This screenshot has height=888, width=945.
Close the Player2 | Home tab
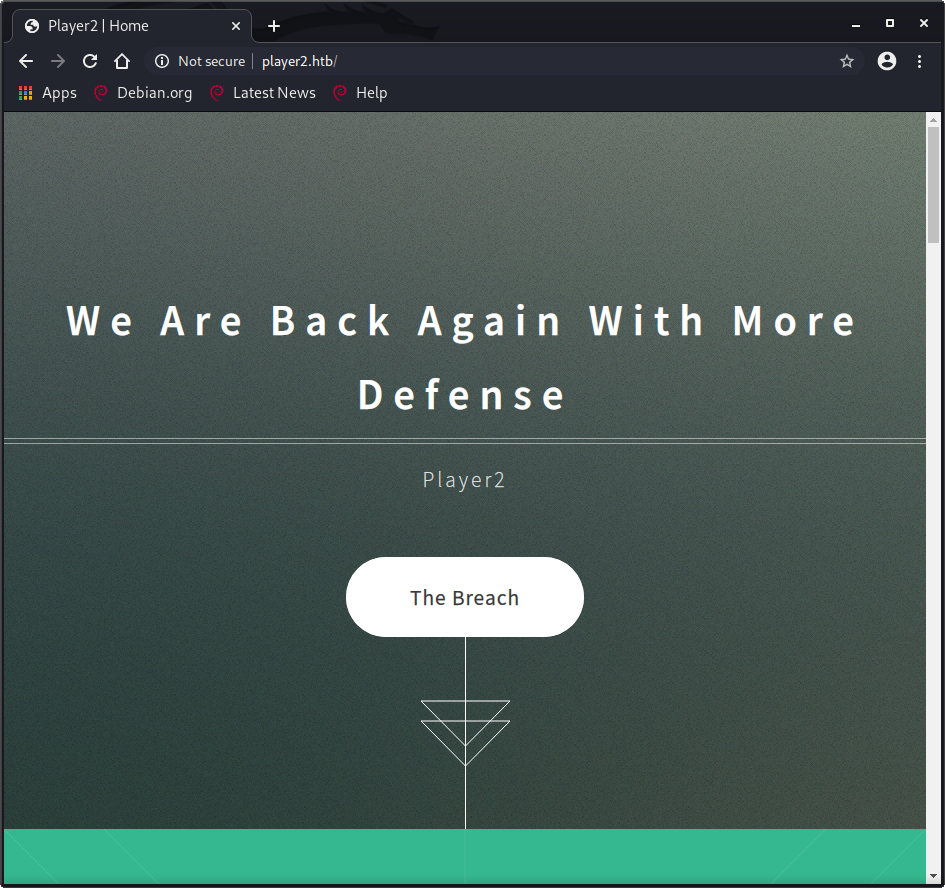pyautogui.click(x=236, y=26)
